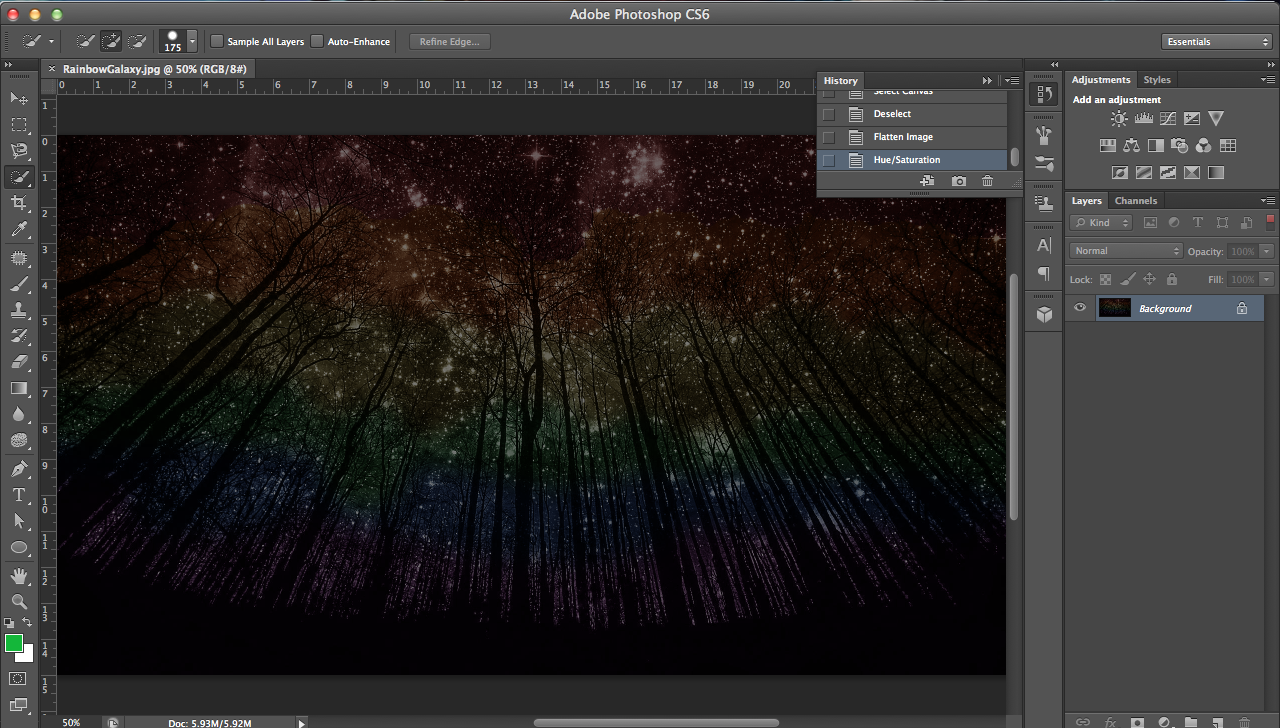Add a Color Balance adjustment

click(x=1131, y=145)
